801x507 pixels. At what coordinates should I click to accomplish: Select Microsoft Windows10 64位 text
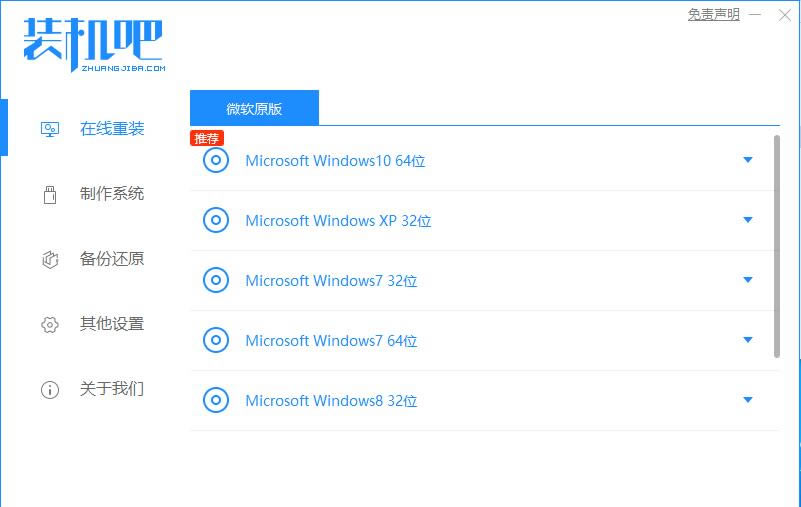tap(335, 161)
